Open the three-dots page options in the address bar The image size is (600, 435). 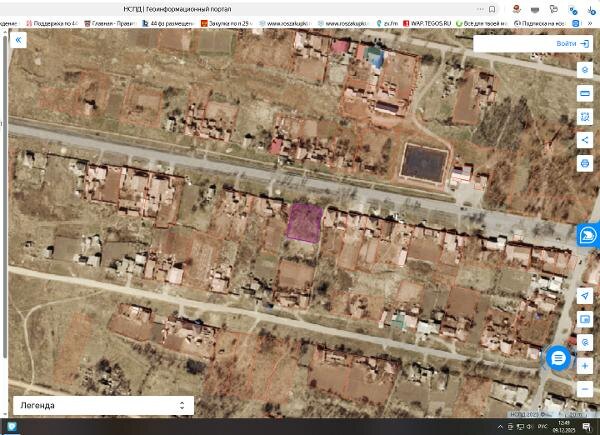tap(480, 9)
